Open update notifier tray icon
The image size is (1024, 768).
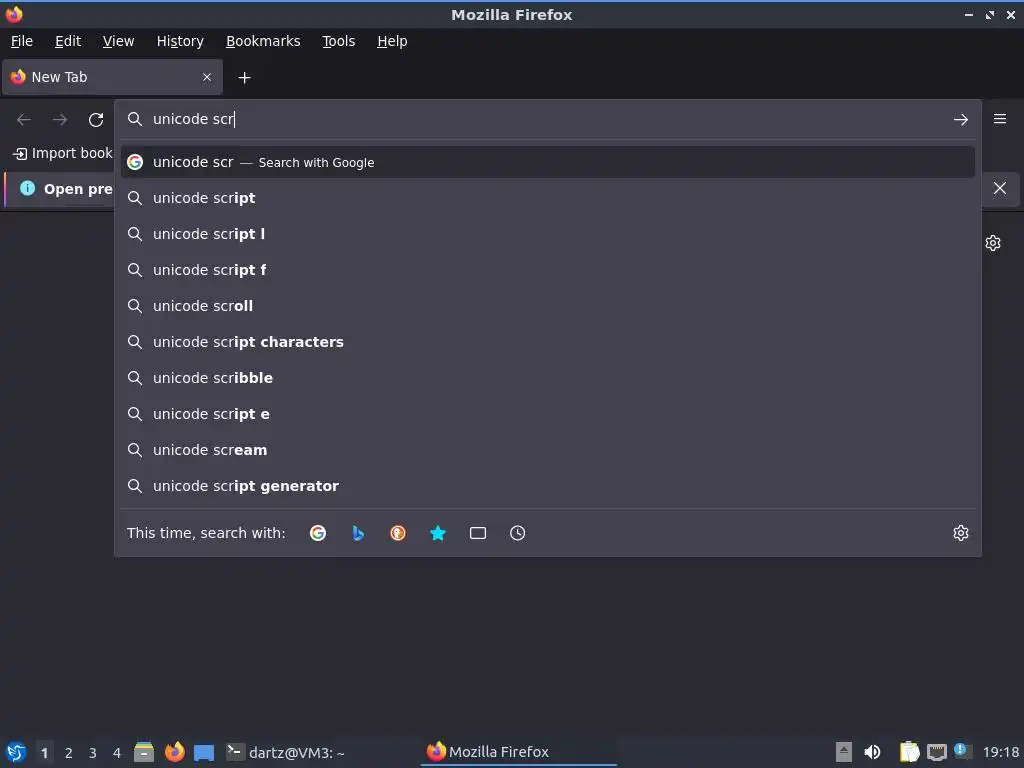pos(961,751)
